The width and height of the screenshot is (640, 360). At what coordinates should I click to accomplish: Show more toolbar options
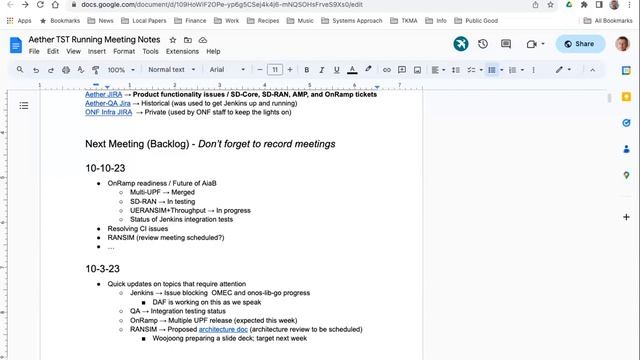tap(533, 70)
